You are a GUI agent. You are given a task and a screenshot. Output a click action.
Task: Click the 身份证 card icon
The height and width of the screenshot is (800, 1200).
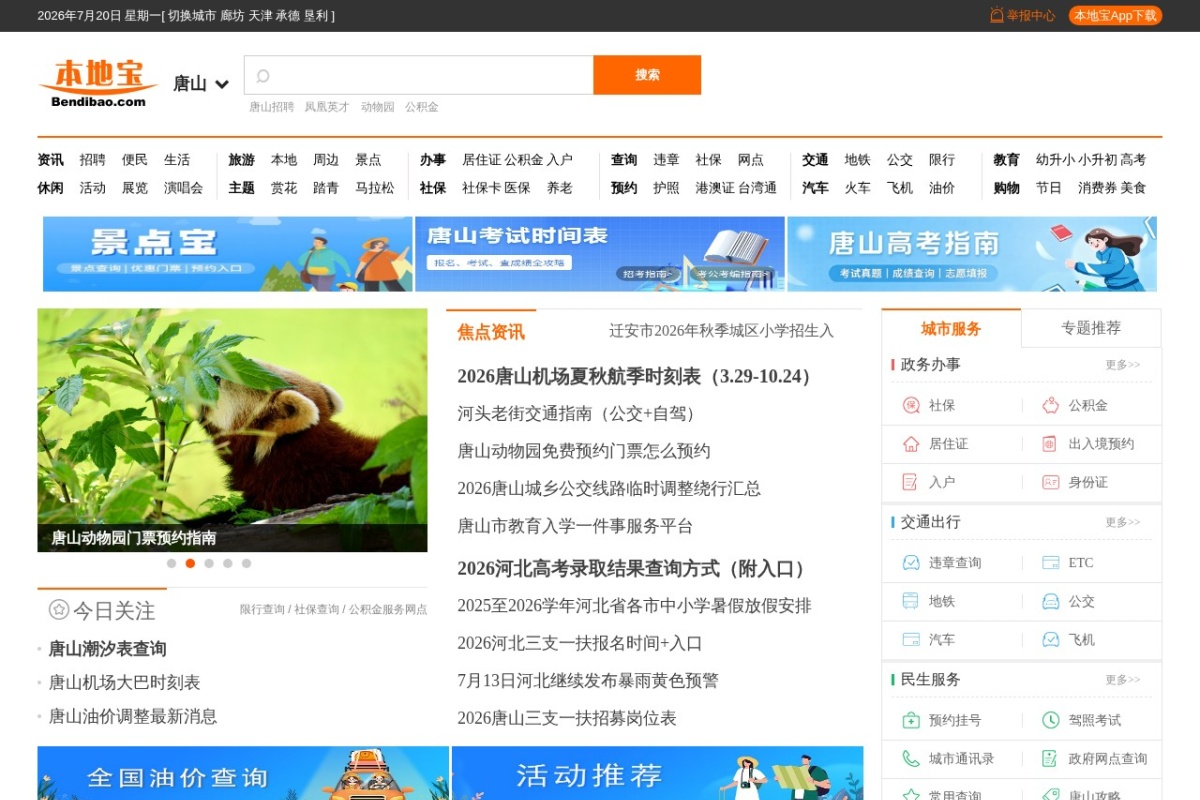click(1050, 482)
